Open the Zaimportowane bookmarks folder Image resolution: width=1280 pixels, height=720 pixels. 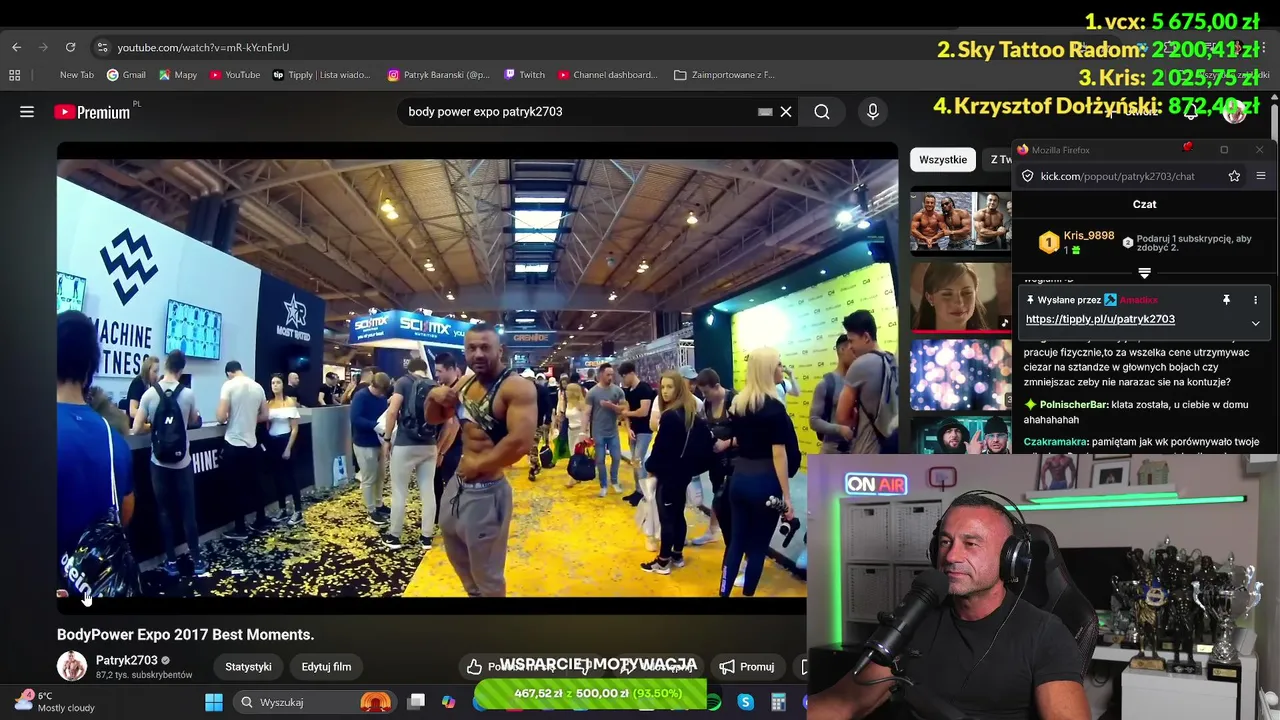[725, 75]
